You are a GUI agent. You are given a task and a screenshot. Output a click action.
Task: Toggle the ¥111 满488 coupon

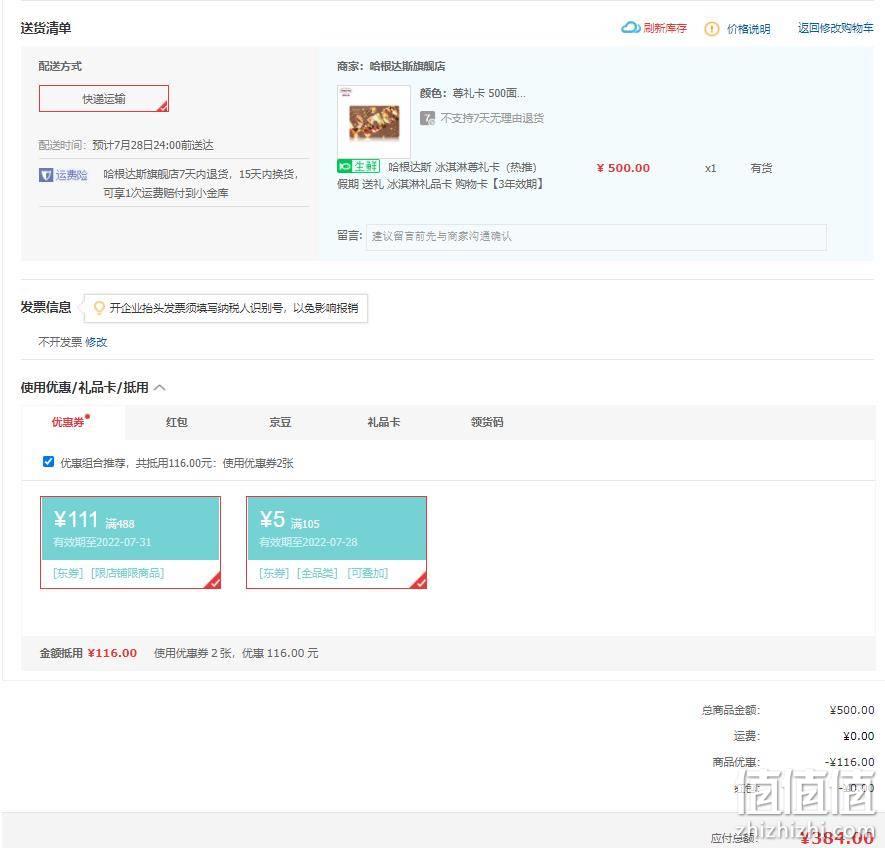click(x=130, y=543)
